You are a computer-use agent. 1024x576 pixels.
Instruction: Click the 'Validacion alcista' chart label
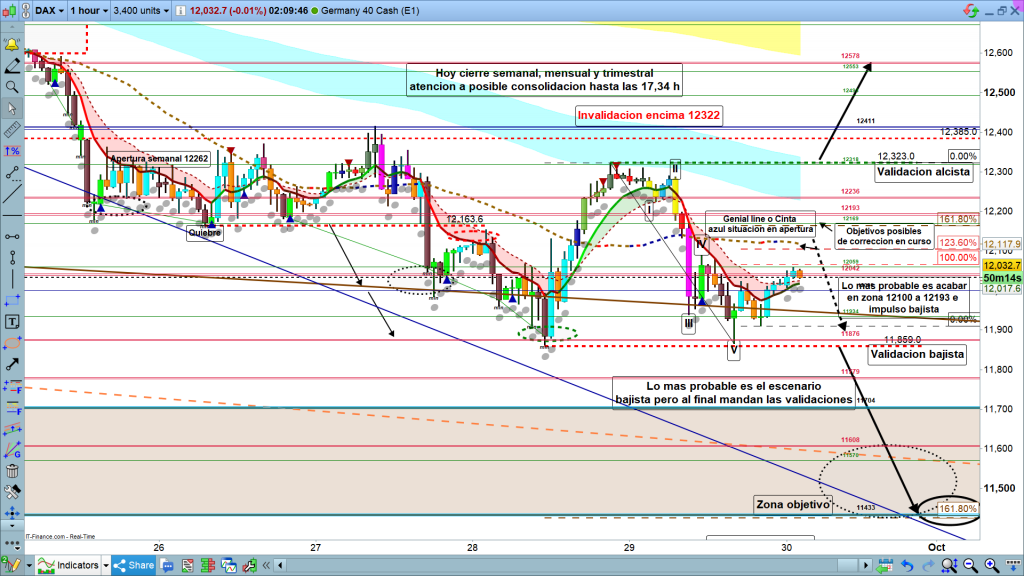click(922, 172)
